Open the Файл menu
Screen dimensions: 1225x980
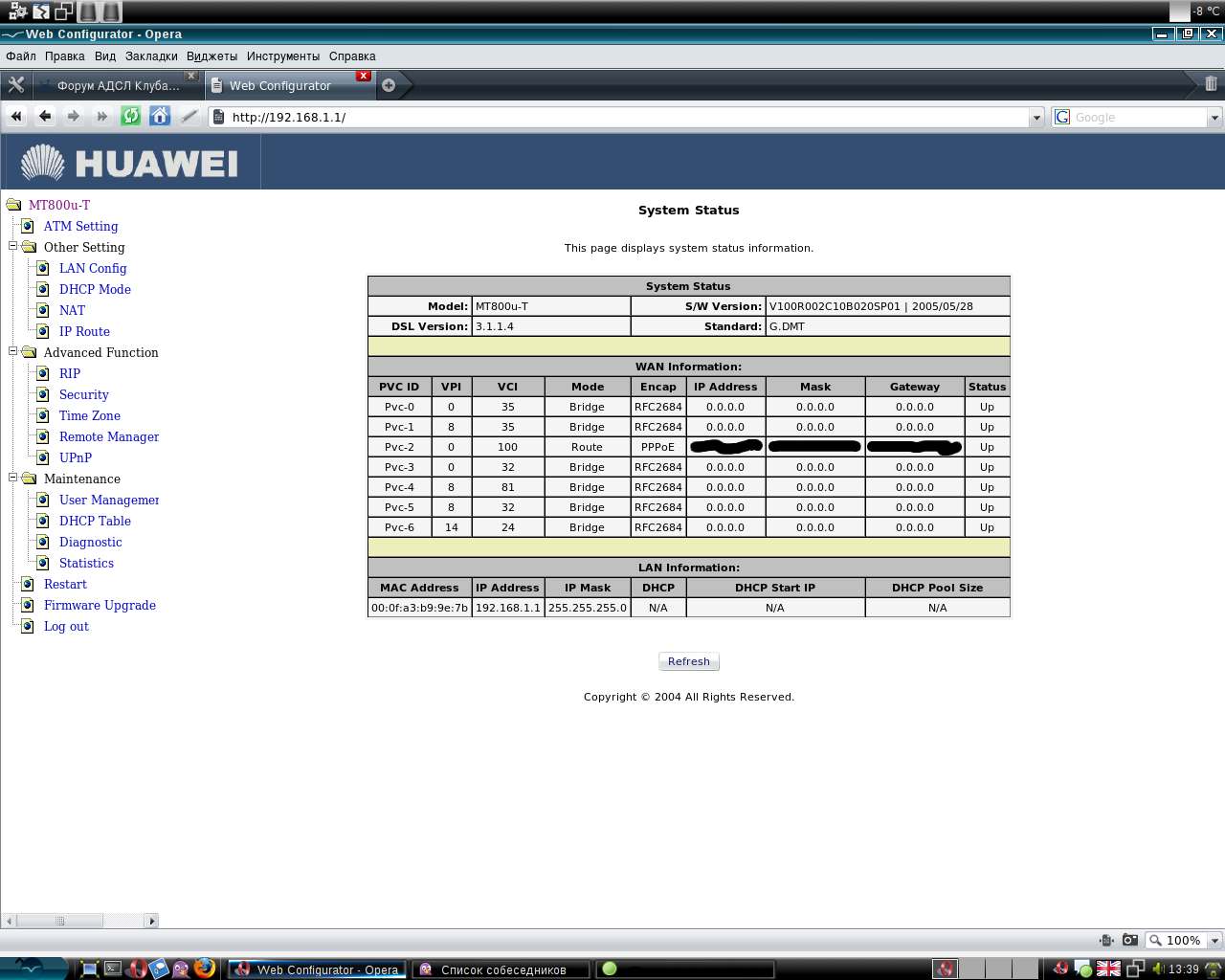click(x=20, y=56)
